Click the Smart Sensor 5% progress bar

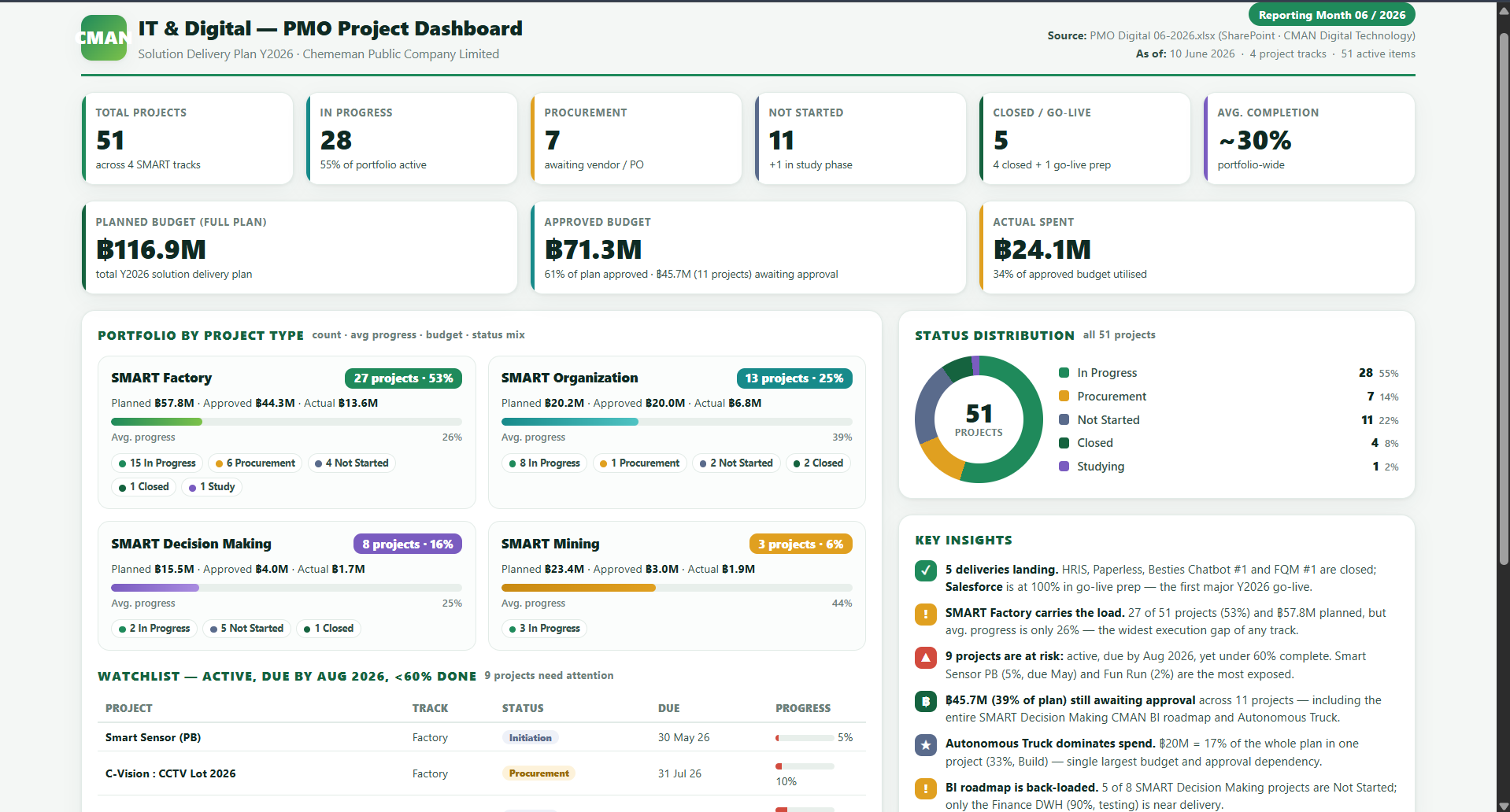(x=805, y=738)
